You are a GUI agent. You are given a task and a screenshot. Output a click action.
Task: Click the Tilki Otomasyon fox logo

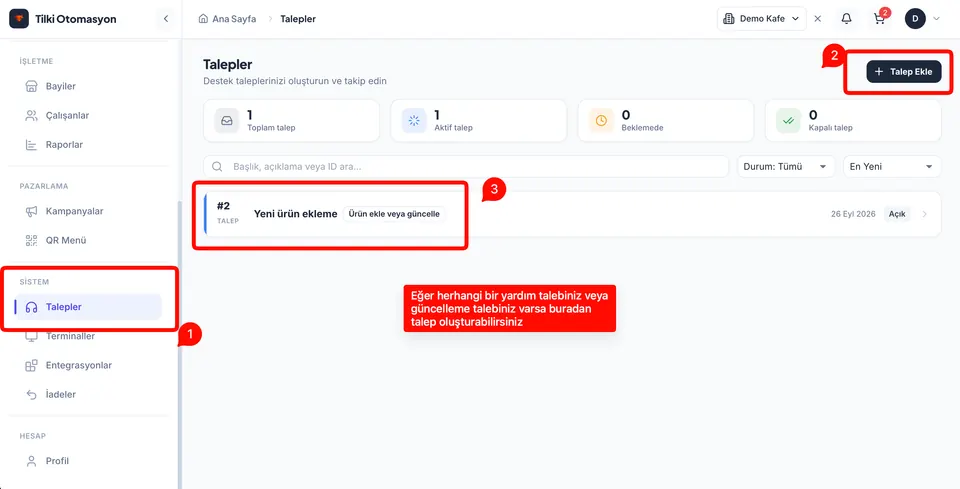(x=19, y=19)
